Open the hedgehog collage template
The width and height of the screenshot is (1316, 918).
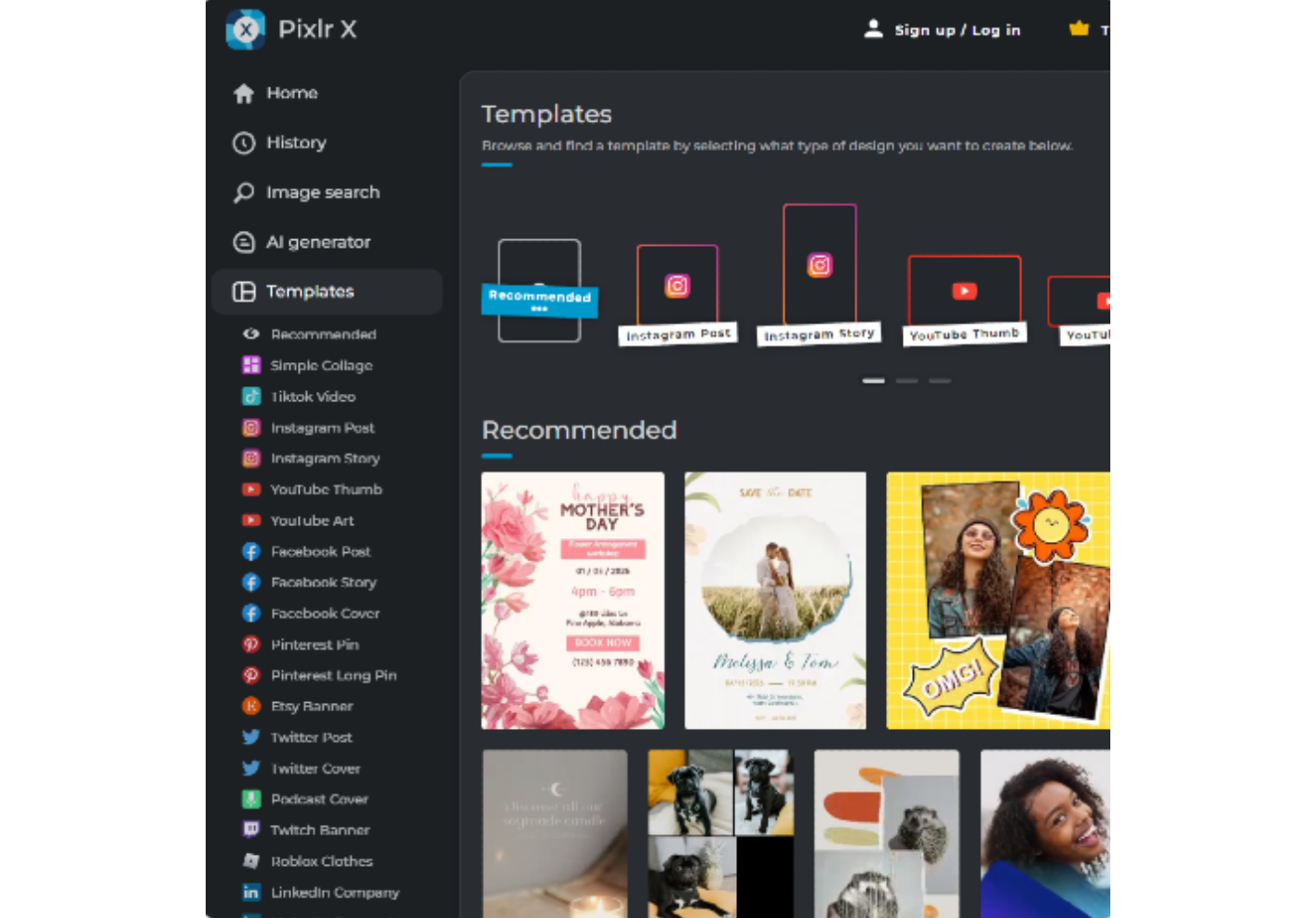(x=886, y=834)
